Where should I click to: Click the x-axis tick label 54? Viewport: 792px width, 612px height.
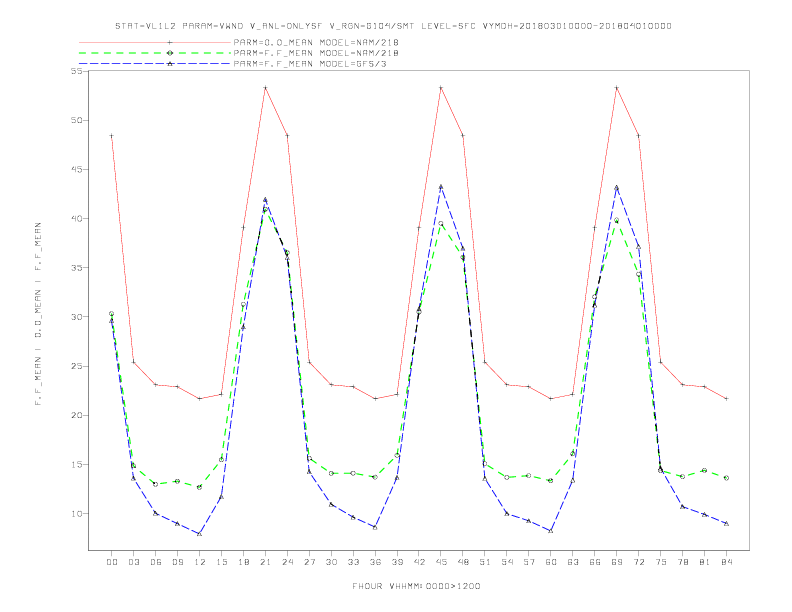pyautogui.click(x=507, y=562)
